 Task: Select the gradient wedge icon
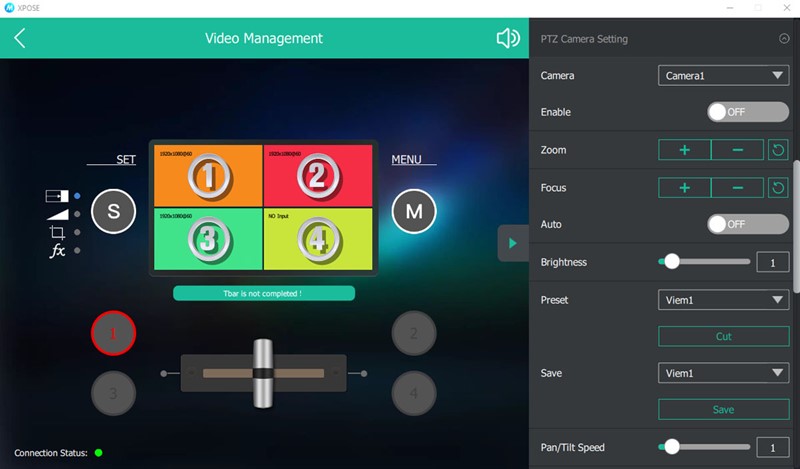coord(58,214)
